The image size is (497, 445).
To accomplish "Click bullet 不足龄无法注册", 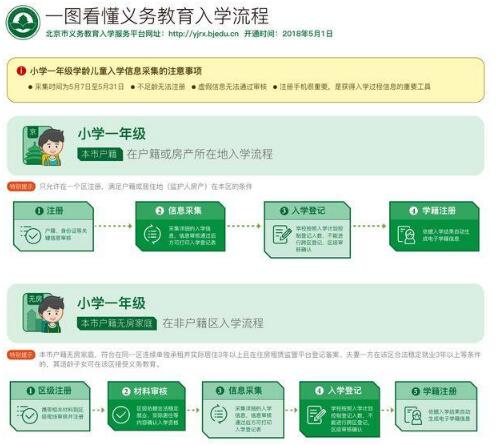I will click(x=158, y=87).
